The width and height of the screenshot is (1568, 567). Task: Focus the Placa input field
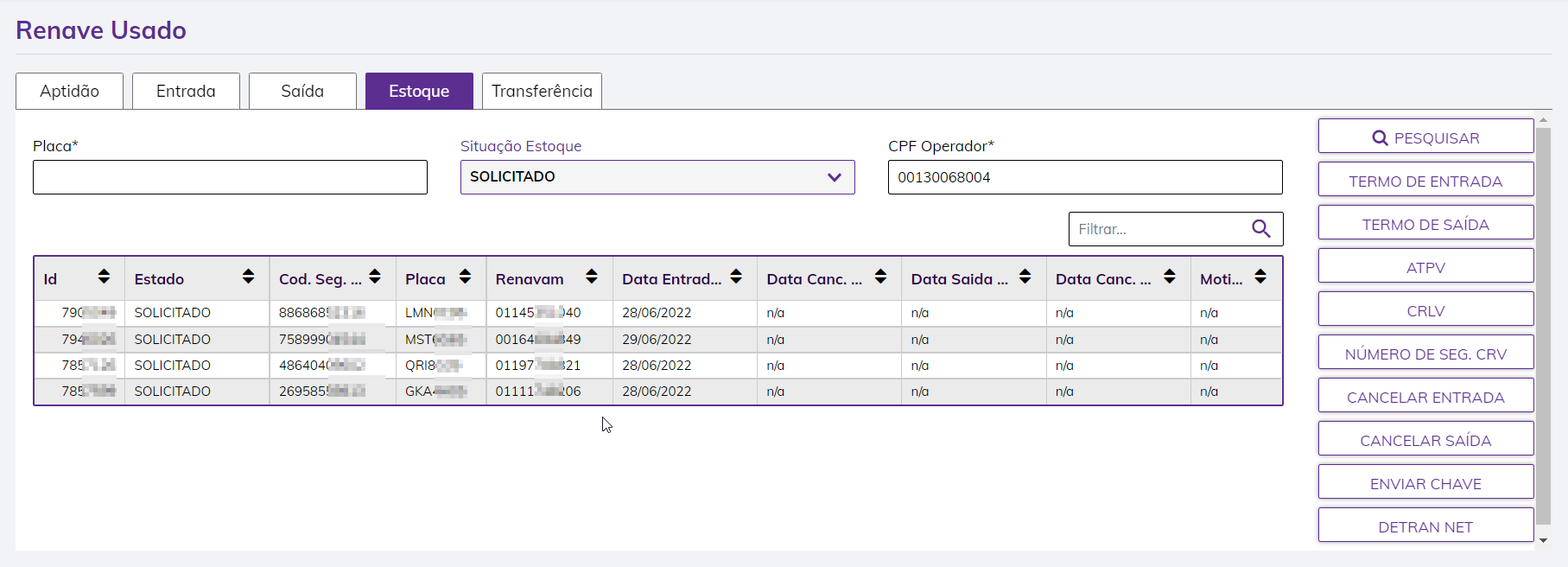[230, 177]
